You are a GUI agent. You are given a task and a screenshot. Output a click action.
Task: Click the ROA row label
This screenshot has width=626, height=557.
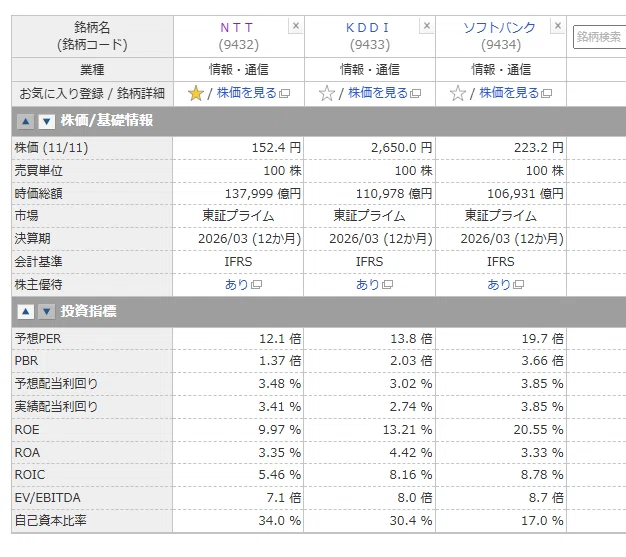27,453
